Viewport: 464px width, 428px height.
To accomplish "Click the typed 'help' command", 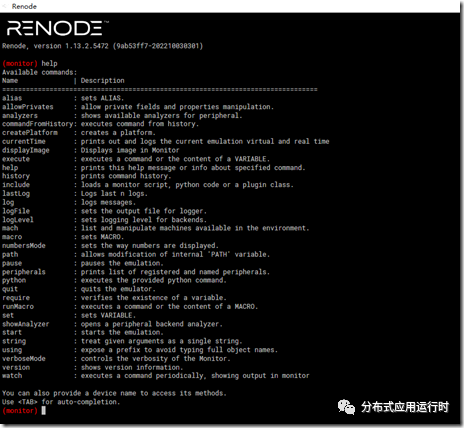I will click(x=49, y=63).
